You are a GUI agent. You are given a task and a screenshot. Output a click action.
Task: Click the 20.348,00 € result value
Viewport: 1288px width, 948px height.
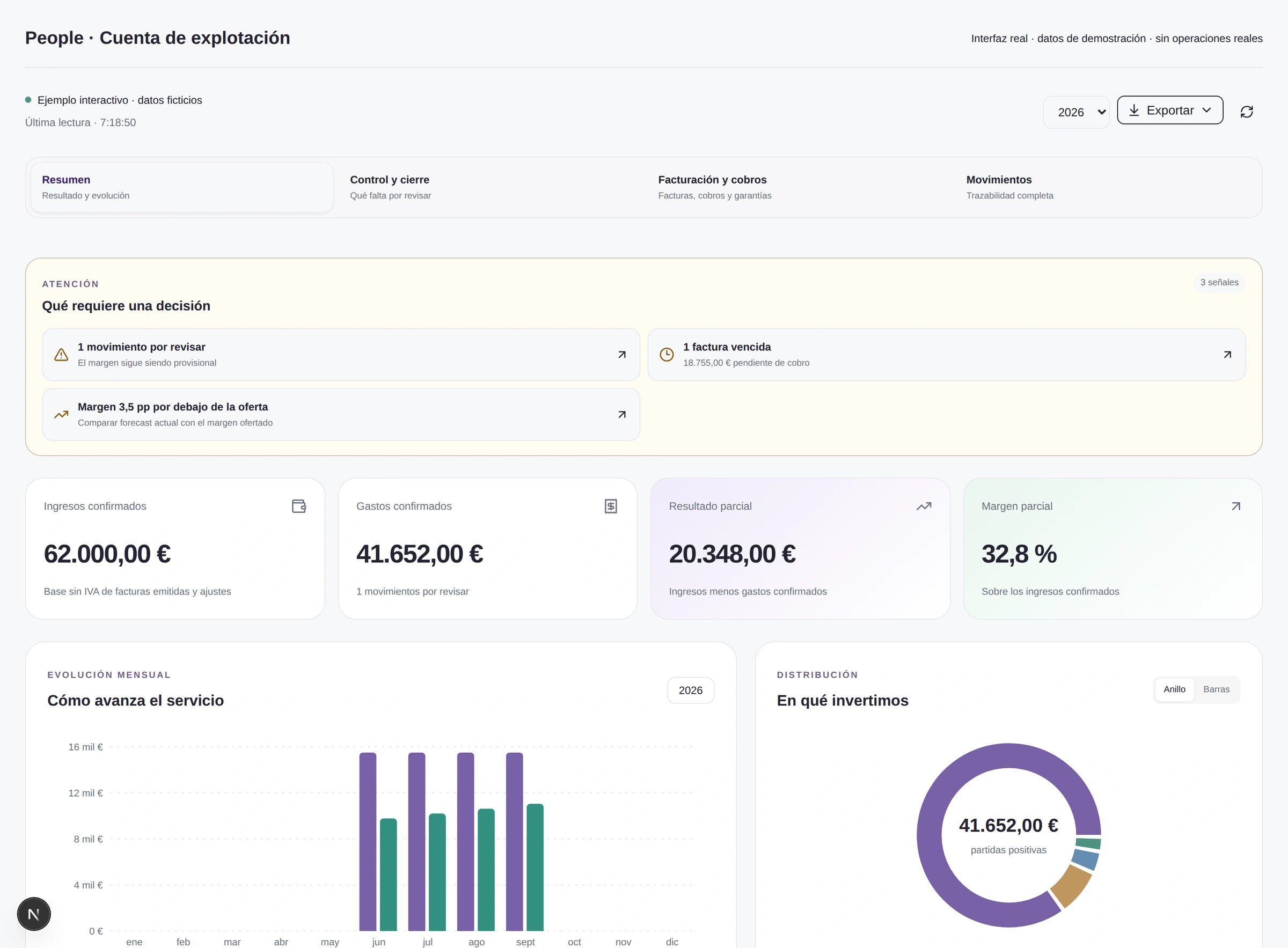coord(733,554)
